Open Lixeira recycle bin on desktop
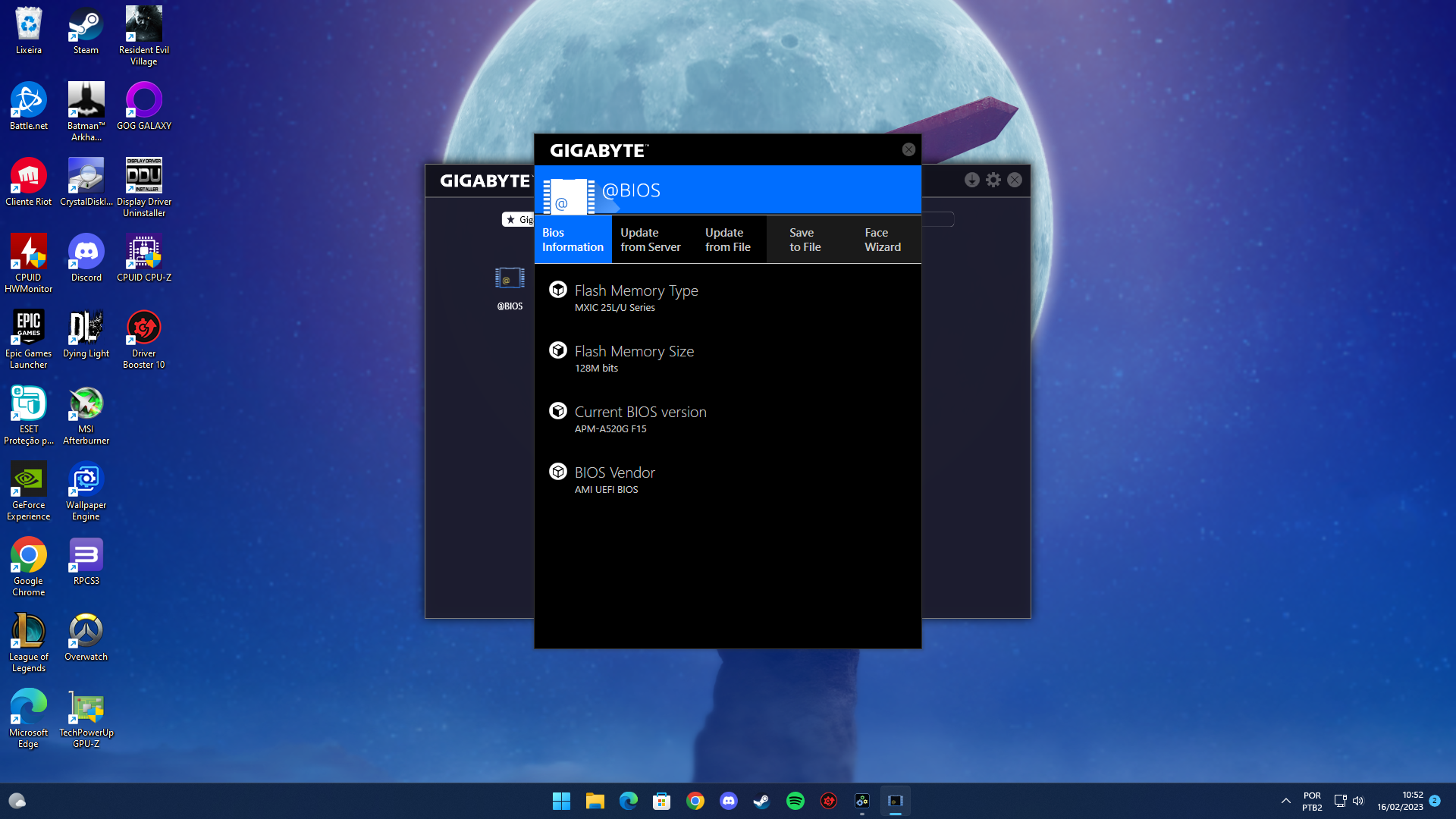1456x819 pixels. click(29, 30)
